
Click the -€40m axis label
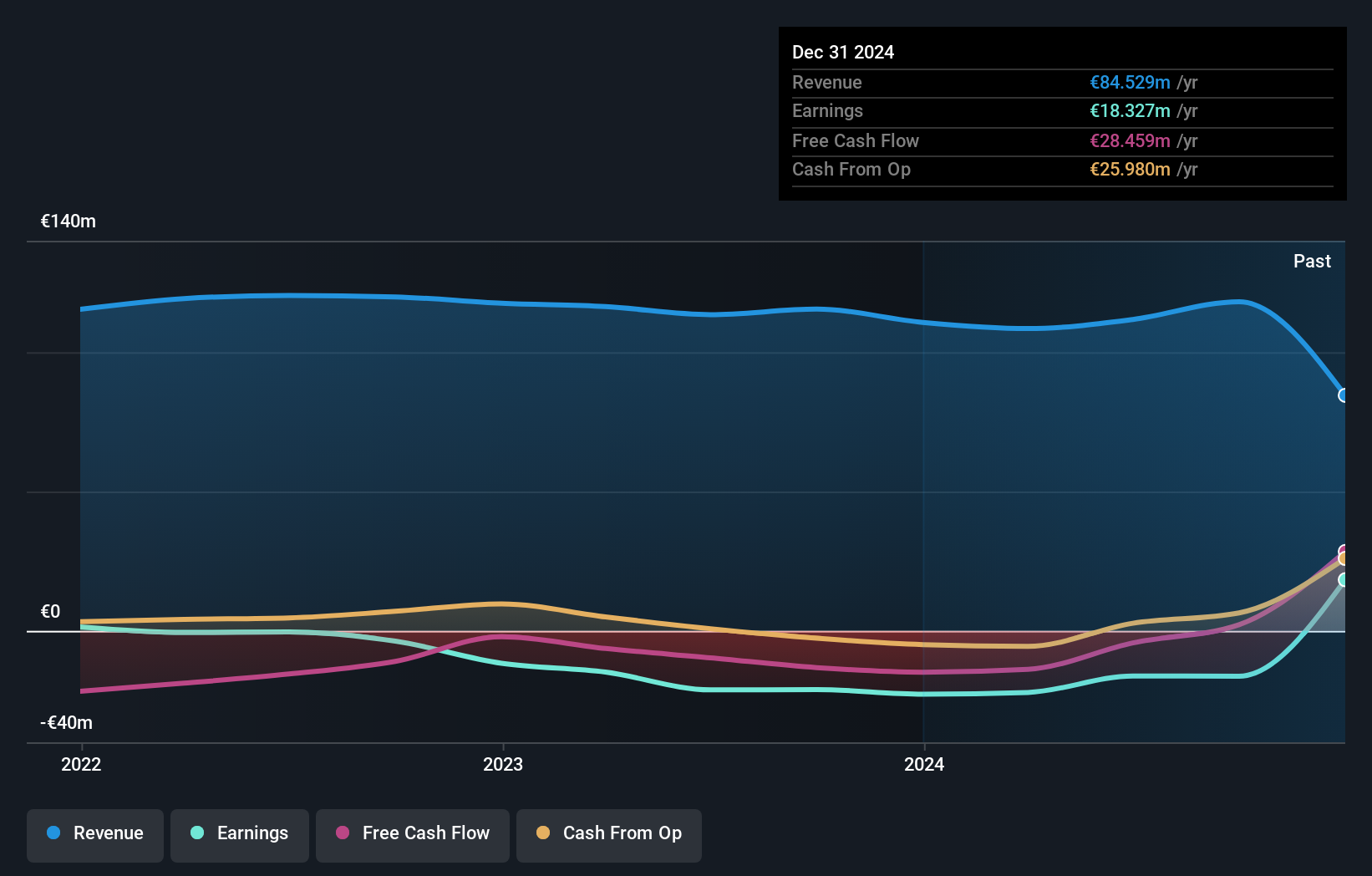coord(66,723)
